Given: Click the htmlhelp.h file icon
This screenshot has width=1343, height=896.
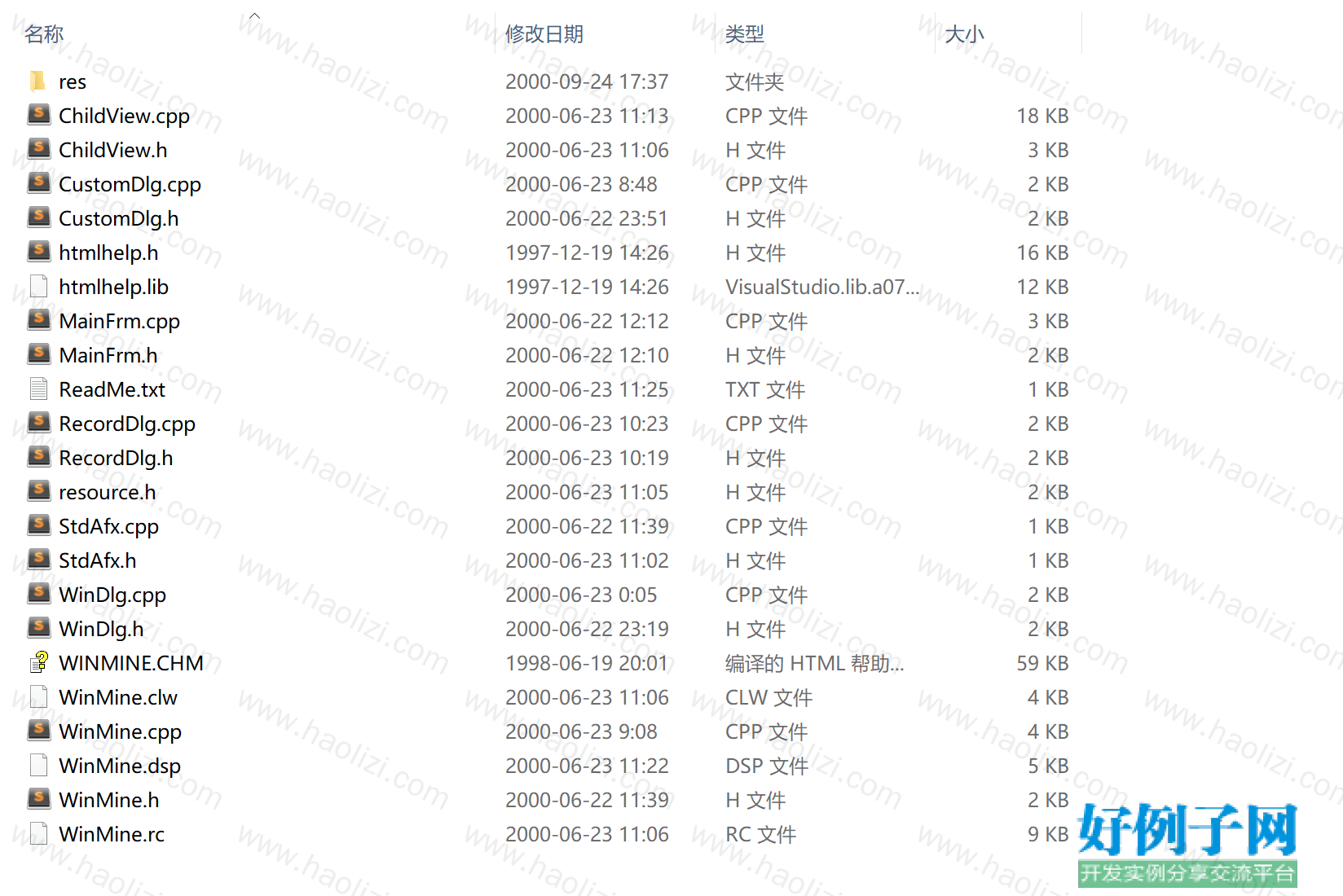Looking at the screenshot, I should pos(38,252).
